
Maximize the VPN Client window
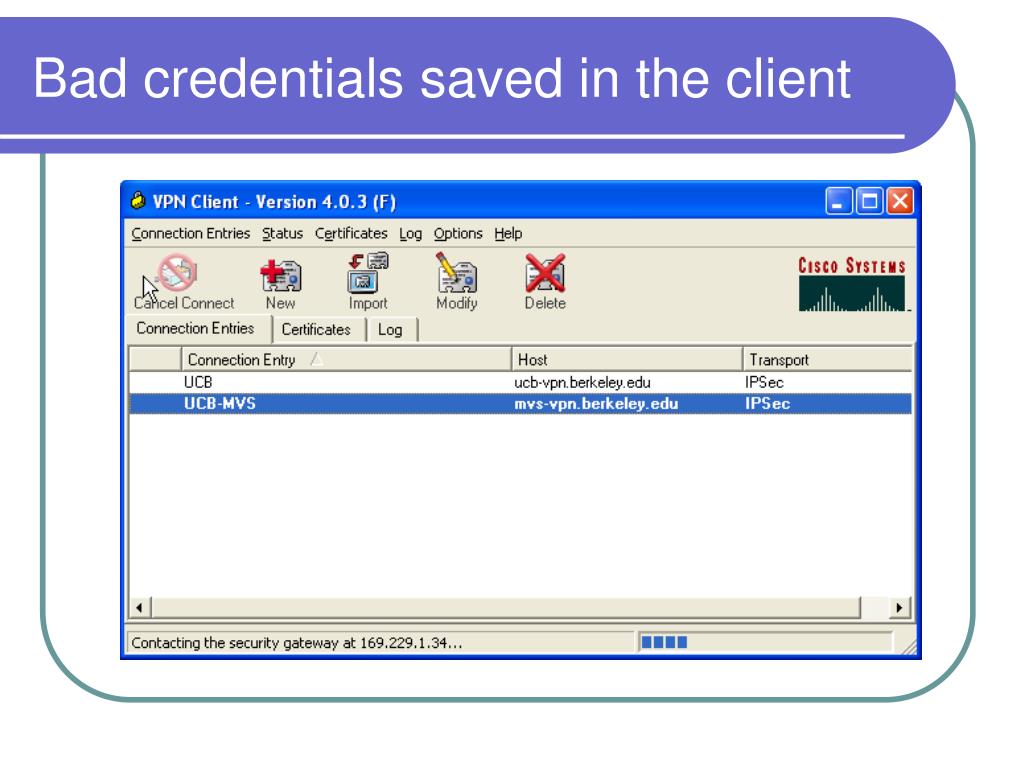[870, 201]
